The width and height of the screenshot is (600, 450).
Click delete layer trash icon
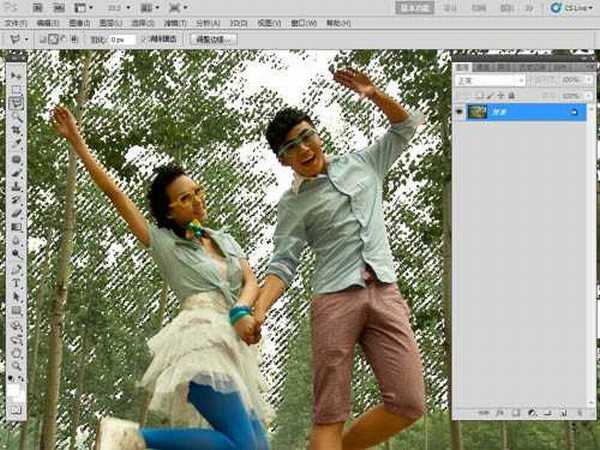coord(579,412)
